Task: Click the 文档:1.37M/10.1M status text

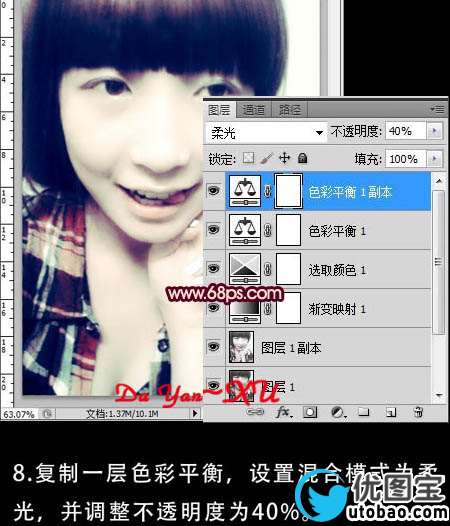Action: point(121,414)
